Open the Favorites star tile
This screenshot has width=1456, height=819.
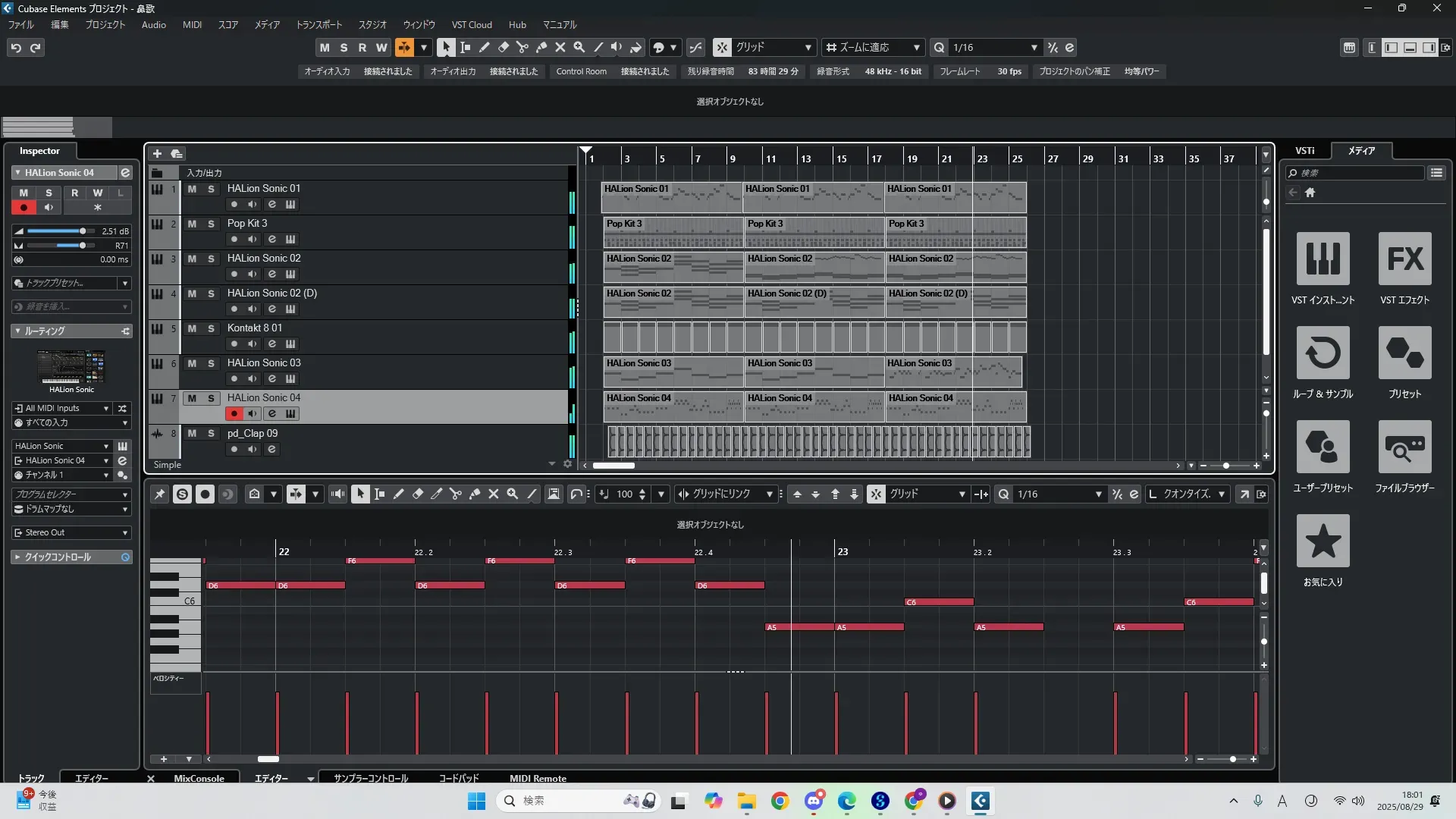pos(1323,541)
